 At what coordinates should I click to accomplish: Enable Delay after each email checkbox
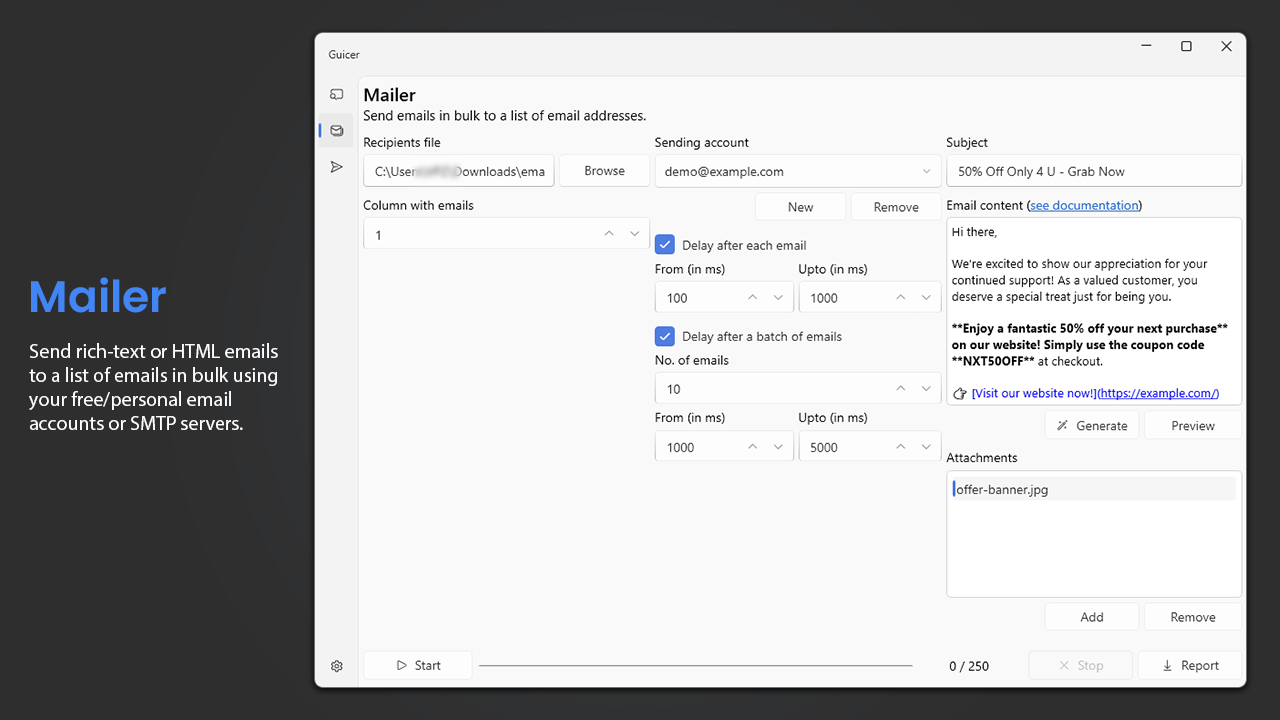pyautogui.click(x=665, y=245)
